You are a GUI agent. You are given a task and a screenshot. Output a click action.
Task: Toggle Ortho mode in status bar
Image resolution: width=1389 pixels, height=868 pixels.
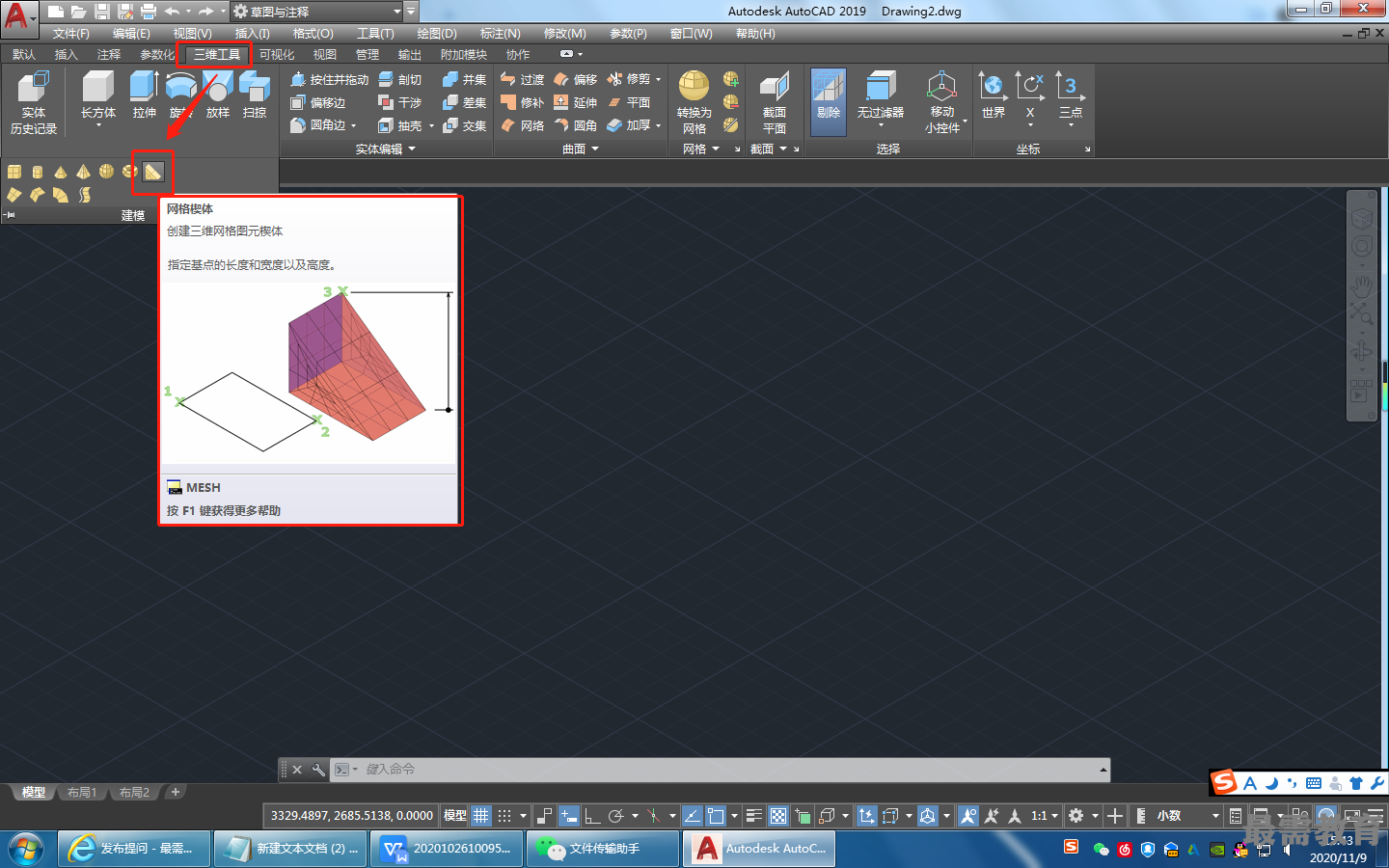(592, 816)
